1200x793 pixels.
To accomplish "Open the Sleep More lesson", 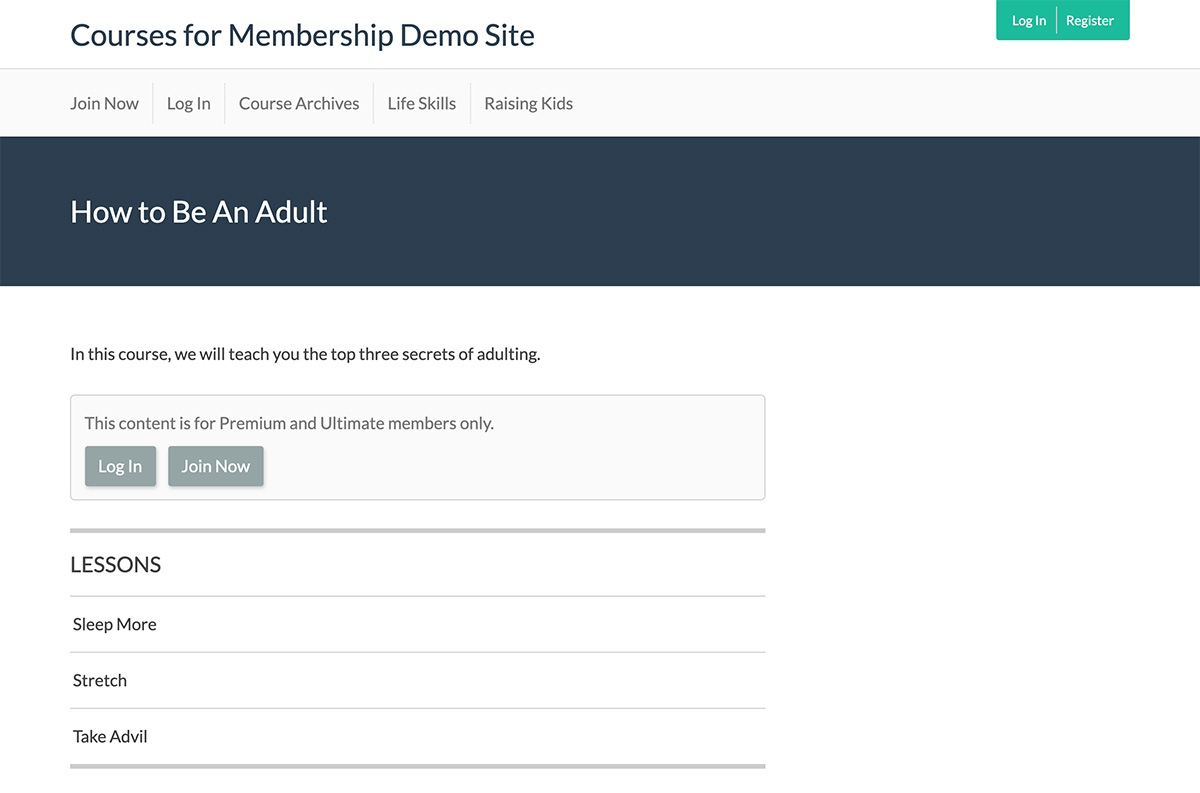I will pyautogui.click(x=417, y=624).
